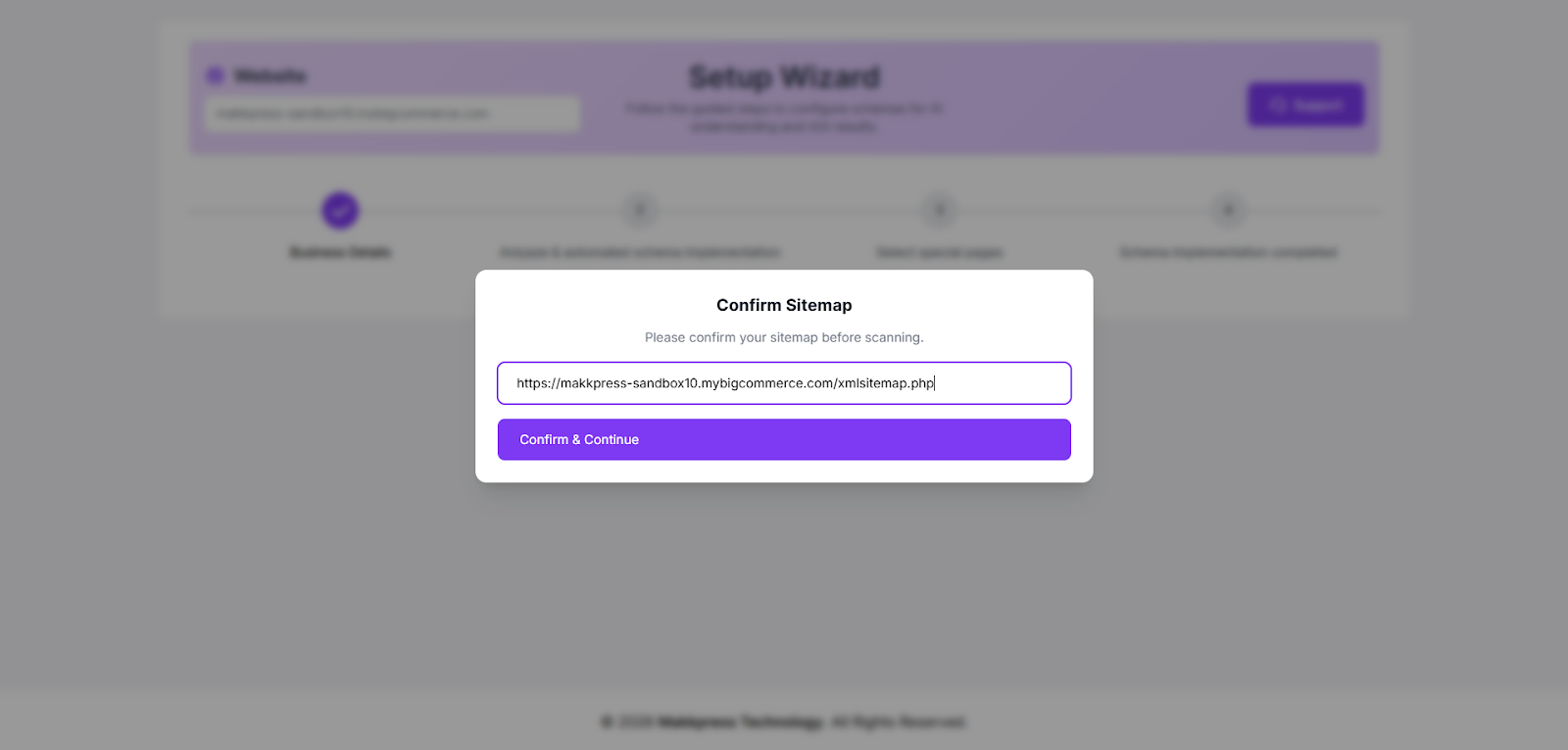Screen dimensions: 1568x750
Task: Select the step 2 circle indicator
Action: click(x=640, y=210)
